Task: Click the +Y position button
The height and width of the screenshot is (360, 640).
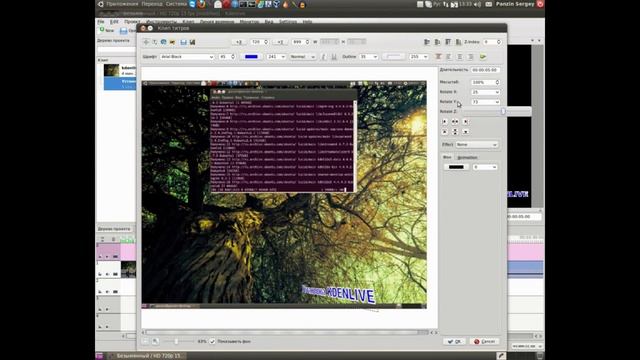Action: (280, 42)
